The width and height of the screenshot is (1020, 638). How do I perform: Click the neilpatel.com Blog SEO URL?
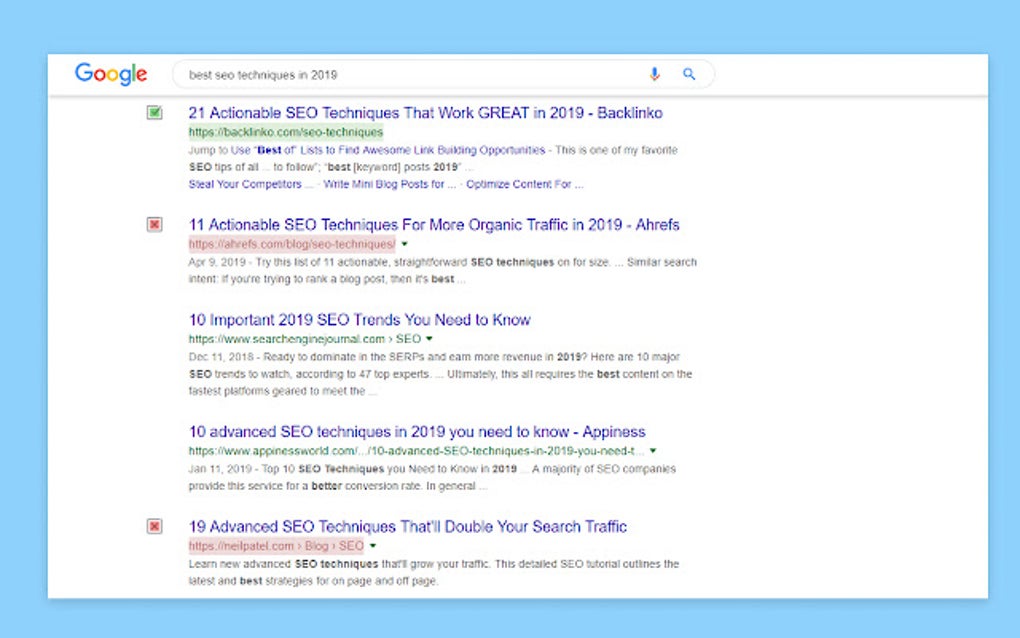276,546
